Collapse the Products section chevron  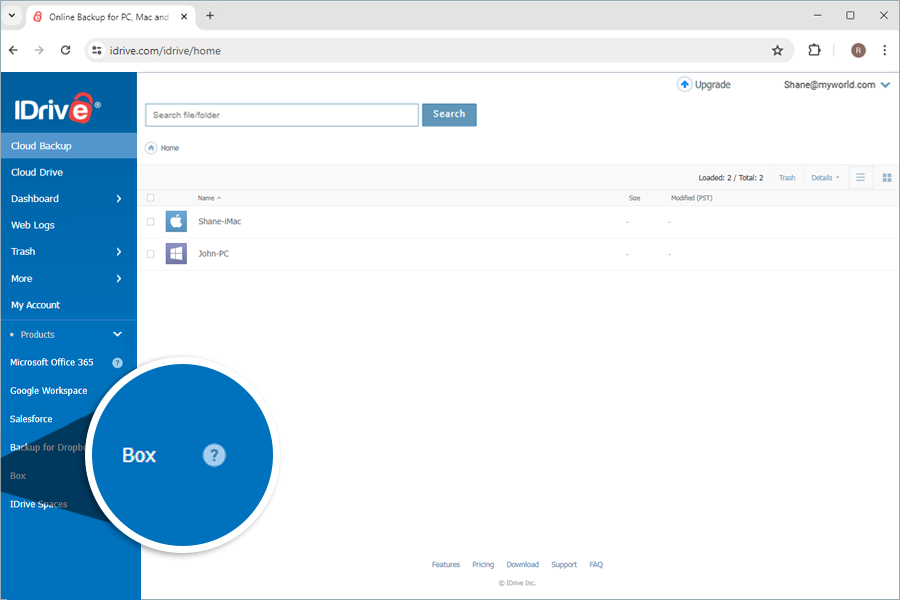pyautogui.click(x=117, y=334)
